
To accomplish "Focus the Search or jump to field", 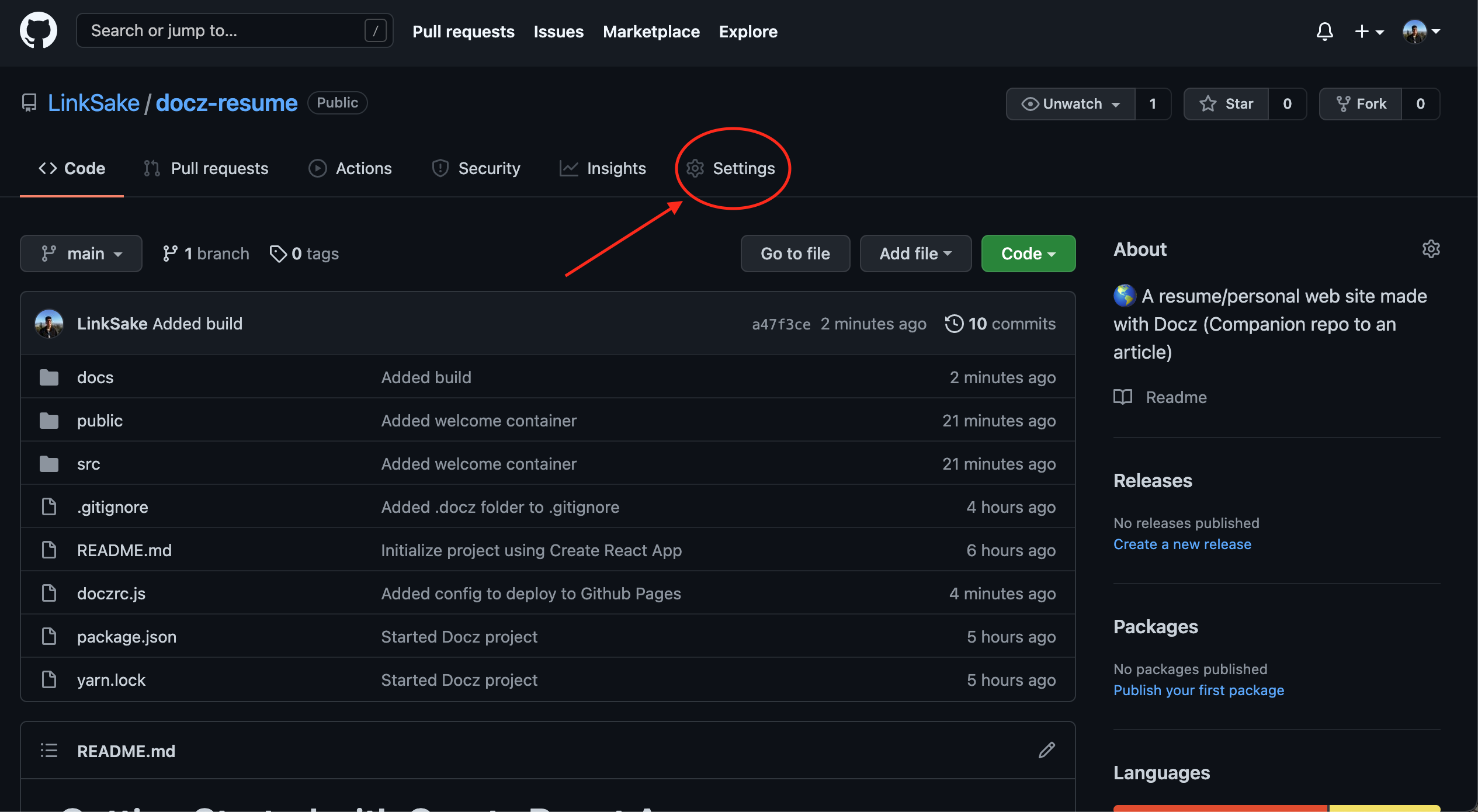I will [235, 30].
